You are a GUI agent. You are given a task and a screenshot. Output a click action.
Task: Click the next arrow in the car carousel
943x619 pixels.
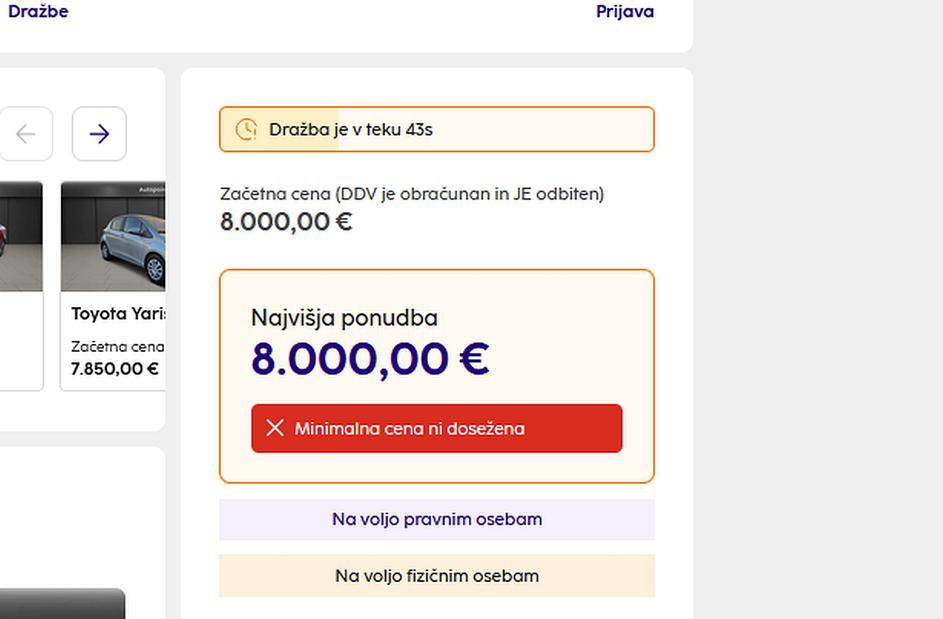pos(99,134)
